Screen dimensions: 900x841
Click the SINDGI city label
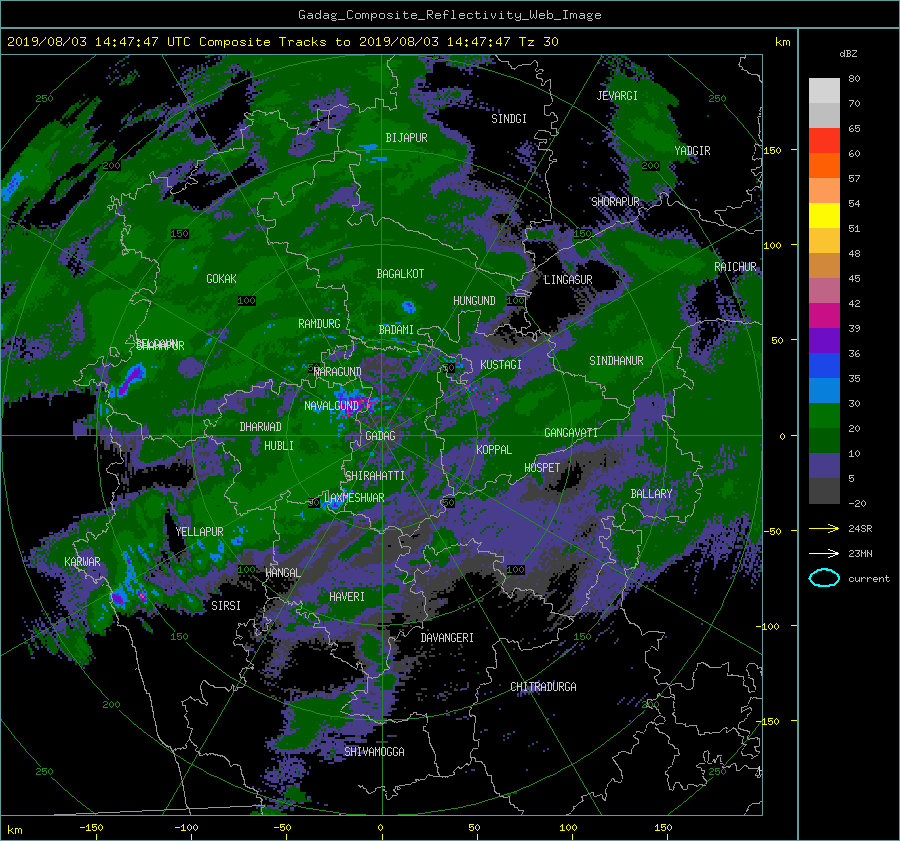509,119
